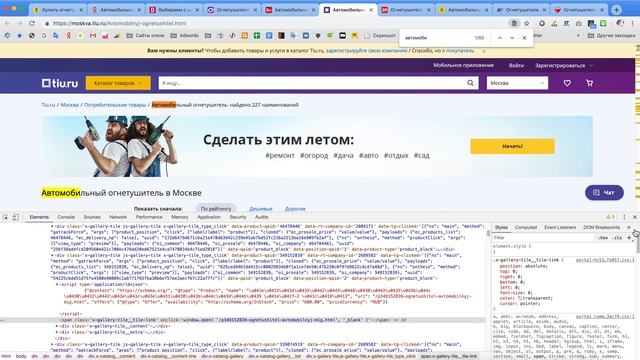This screenshot has width=640, height=360.
Task: Switch to the Security tab
Action: (238, 217)
